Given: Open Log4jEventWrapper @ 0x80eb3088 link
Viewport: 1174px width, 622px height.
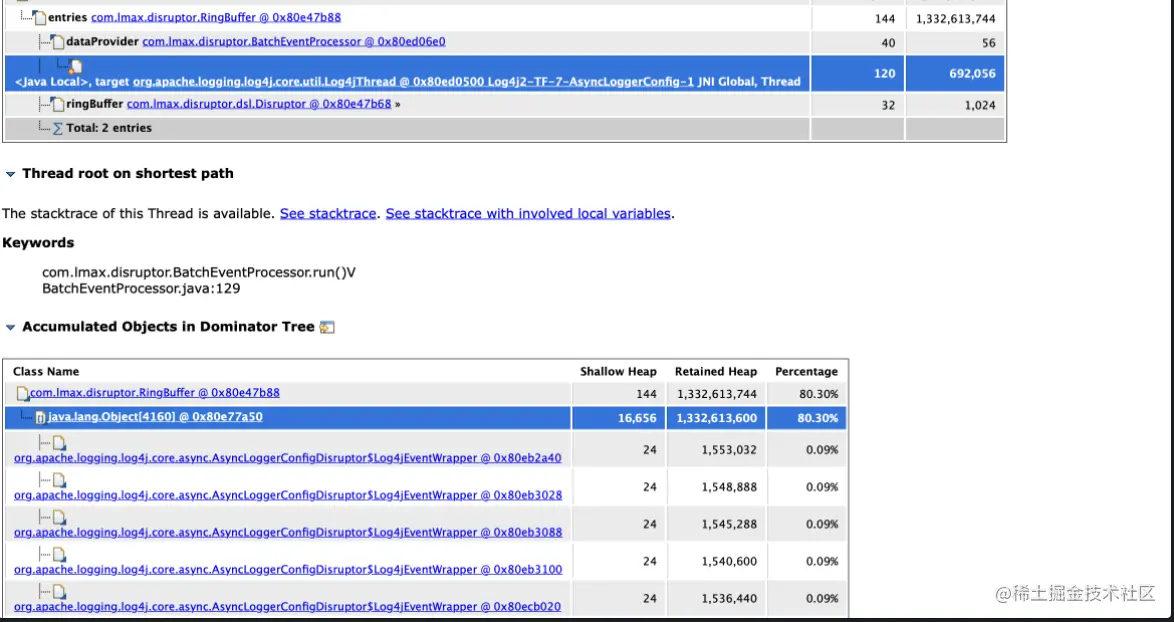Looking at the screenshot, I should pos(288,533).
